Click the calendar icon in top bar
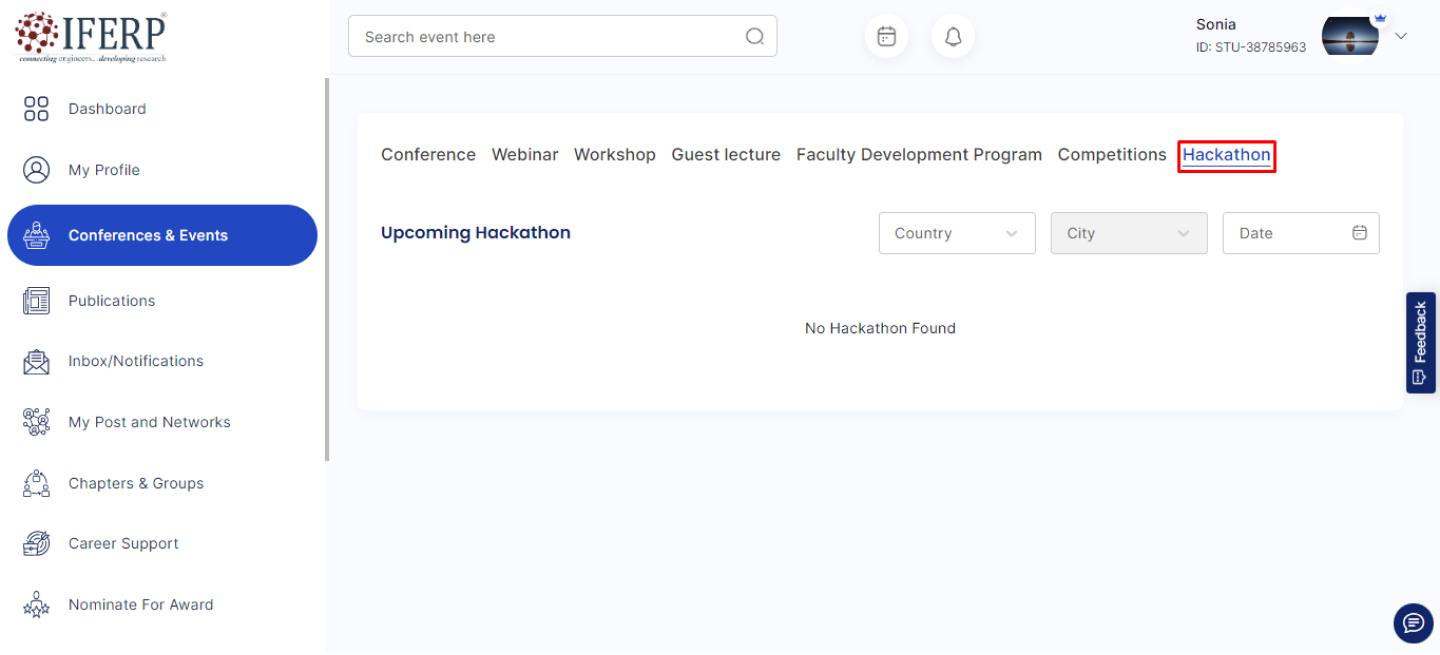 pyautogui.click(x=886, y=37)
